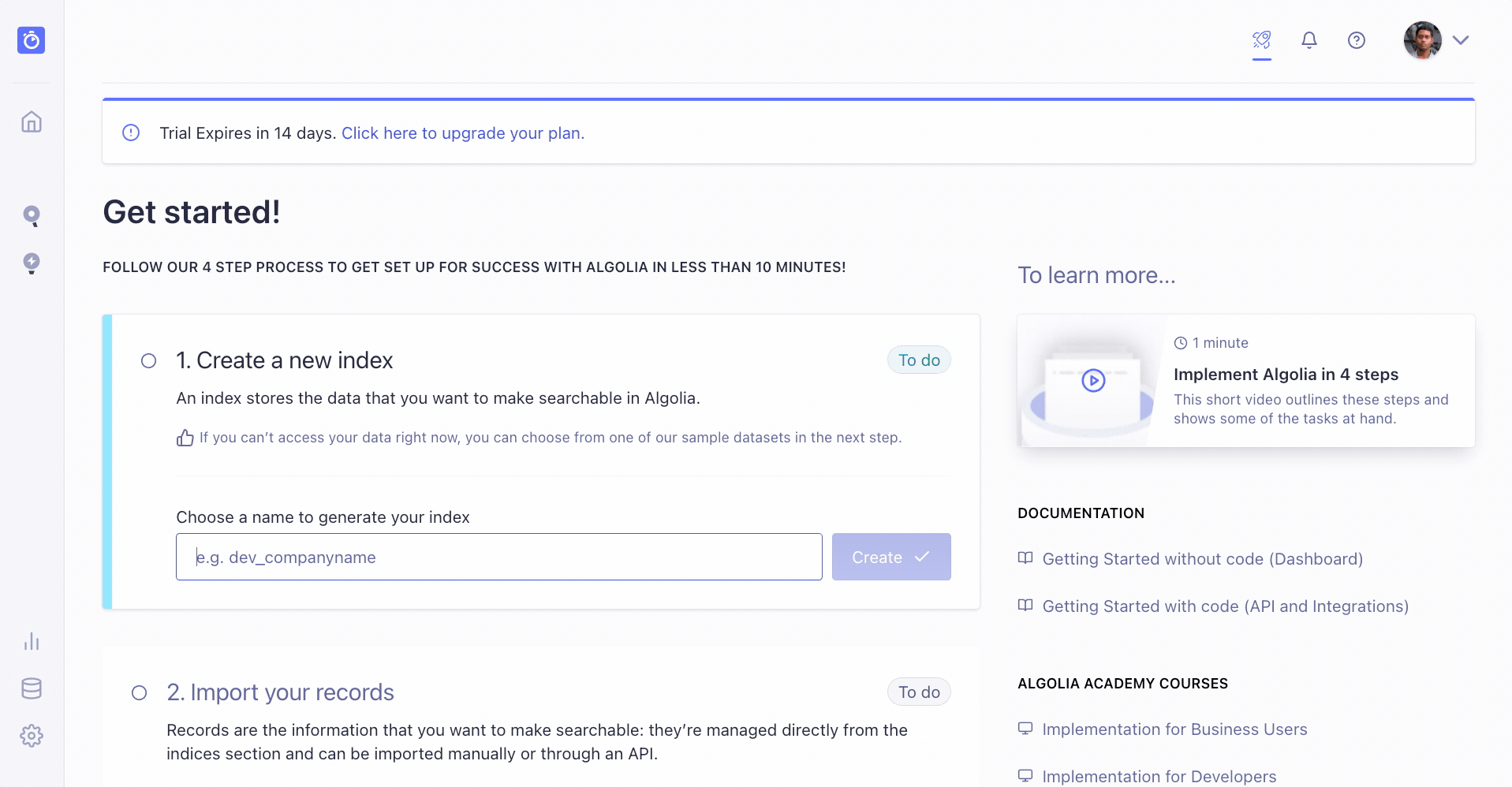Viewport: 1512px width, 787px height.
Task: Focus the index name input field
Action: pyautogui.click(x=499, y=557)
